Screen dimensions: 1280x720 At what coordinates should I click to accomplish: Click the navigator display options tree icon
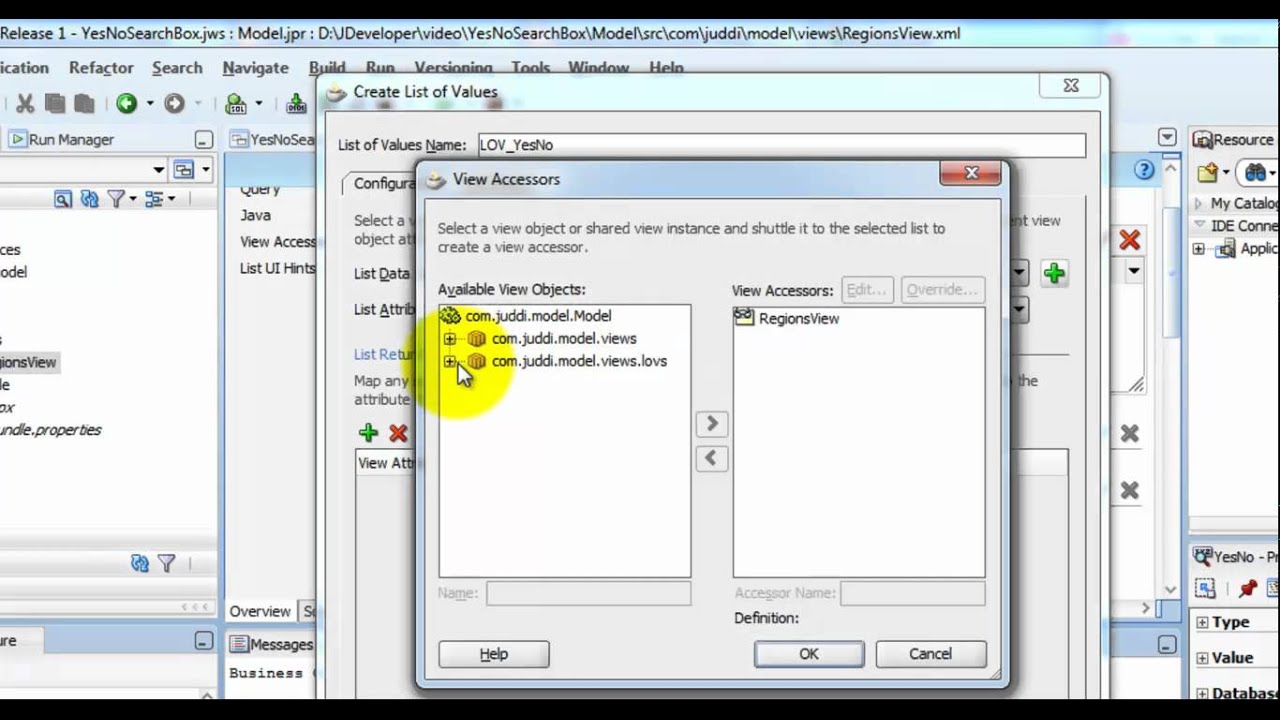pyautogui.click(x=153, y=200)
